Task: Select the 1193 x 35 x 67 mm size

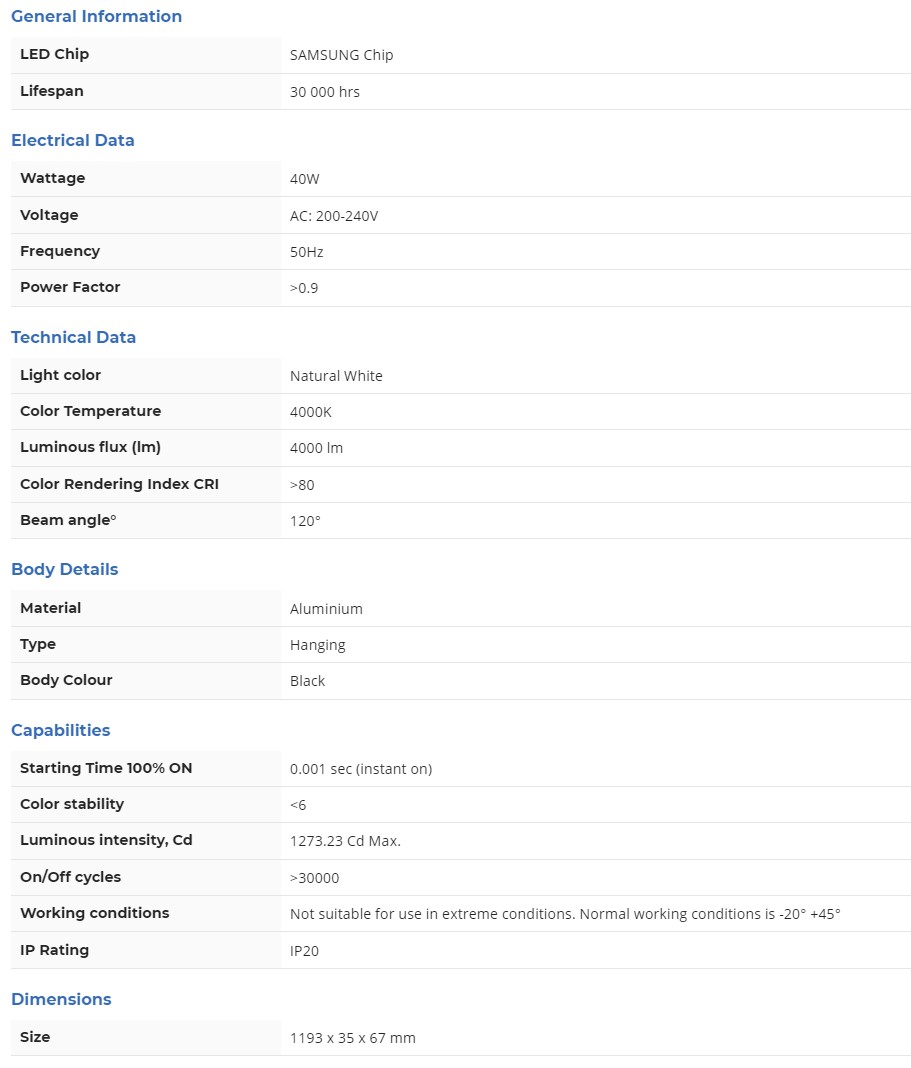Action: tap(352, 1038)
